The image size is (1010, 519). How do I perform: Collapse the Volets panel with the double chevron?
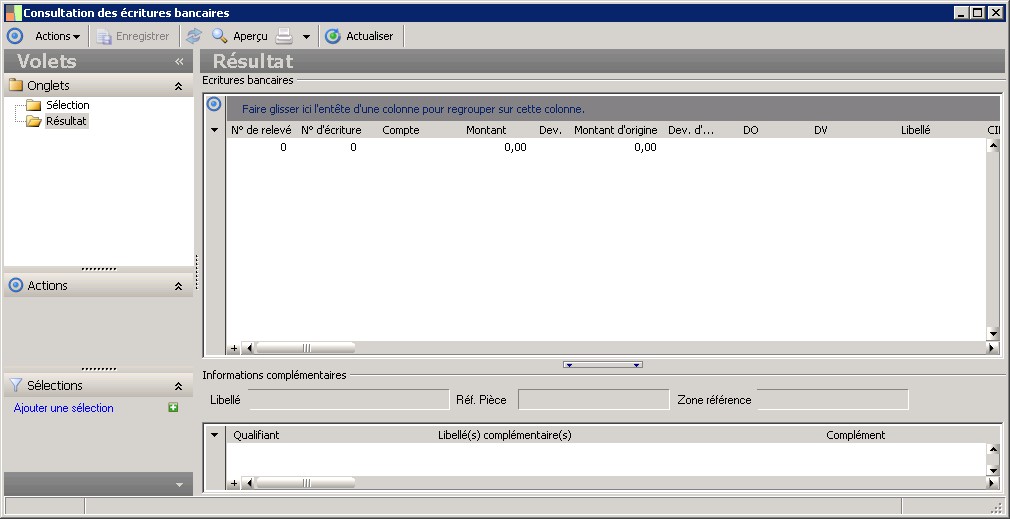pyautogui.click(x=179, y=61)
